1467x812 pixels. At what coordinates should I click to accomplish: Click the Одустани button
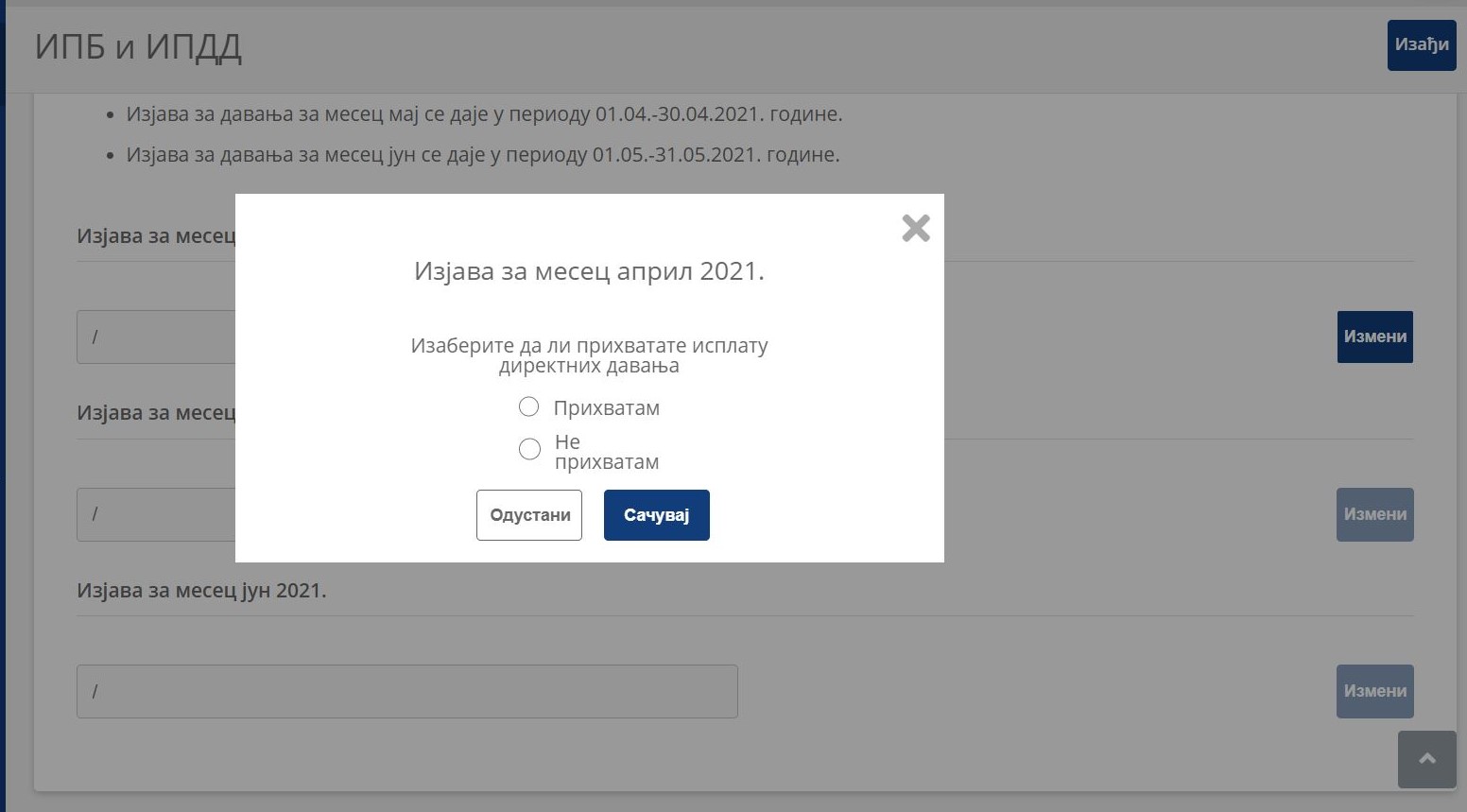[x=529, y=515]
